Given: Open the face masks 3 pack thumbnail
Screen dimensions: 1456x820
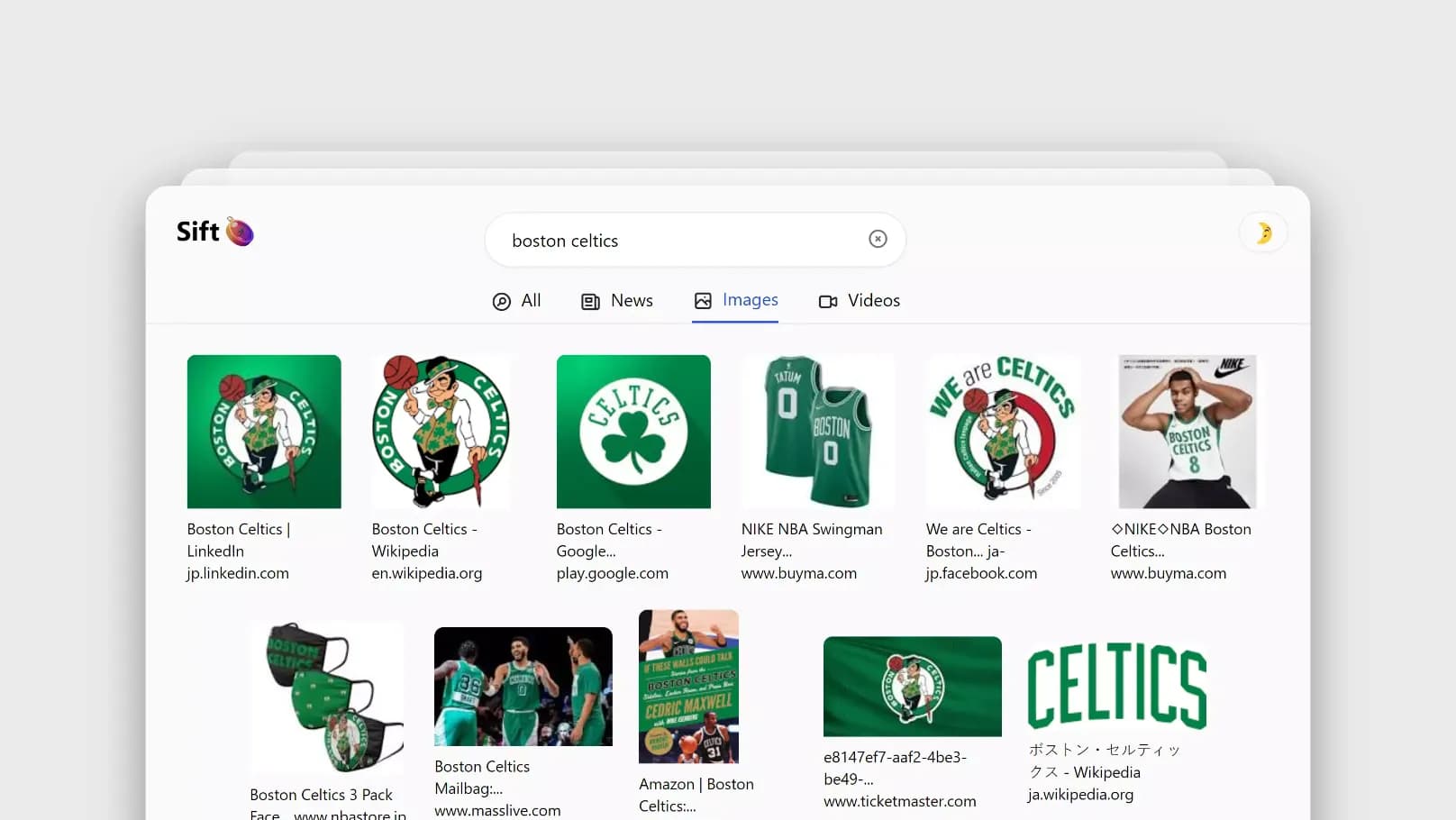Looking at the screenshot, I should click(327, 697).
